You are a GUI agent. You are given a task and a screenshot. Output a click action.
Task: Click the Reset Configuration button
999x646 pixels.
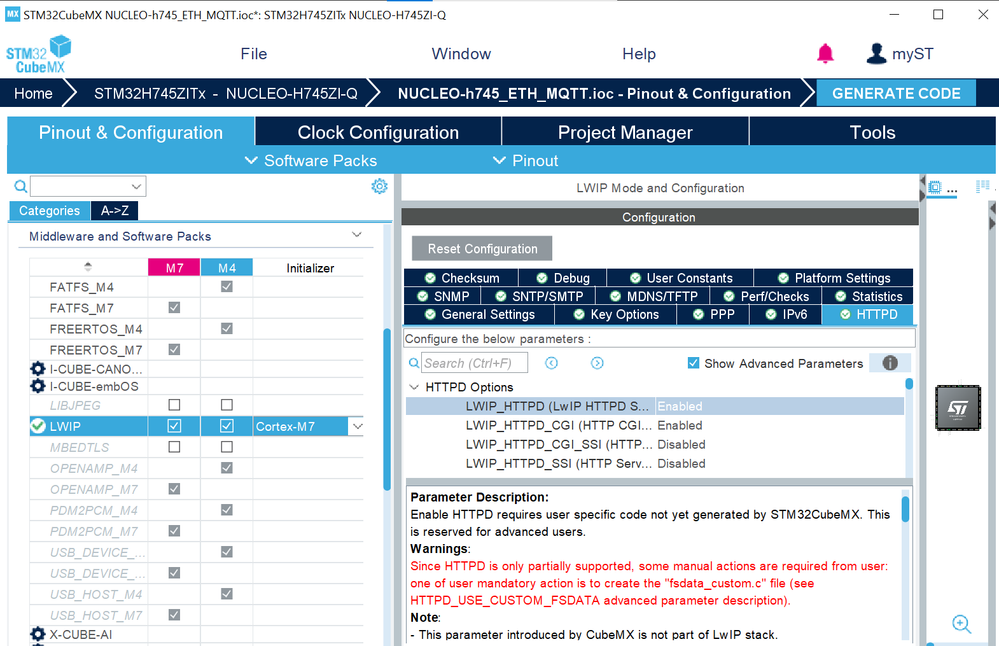482,248
